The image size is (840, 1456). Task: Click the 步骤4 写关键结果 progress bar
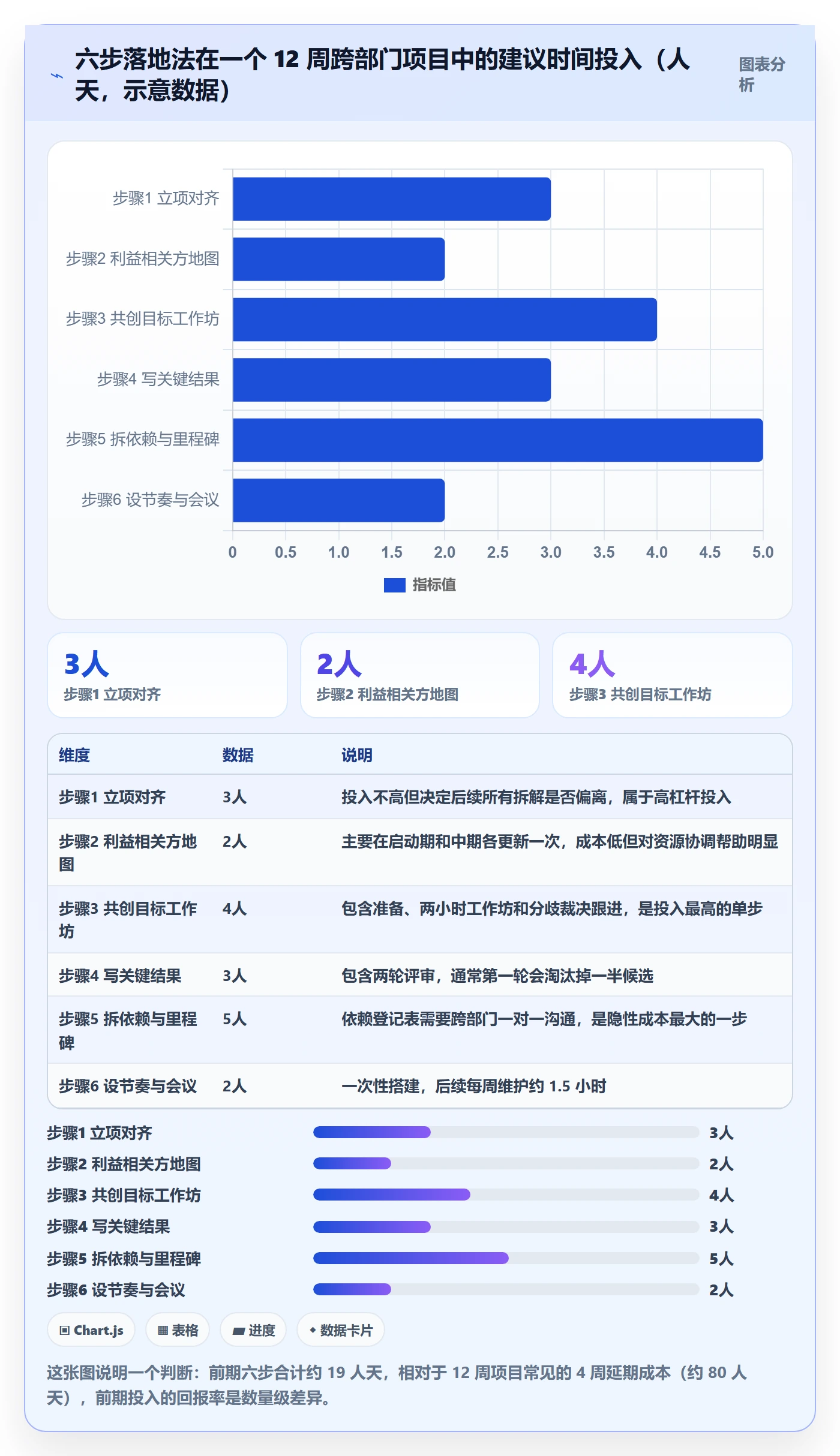(506, 1226)
